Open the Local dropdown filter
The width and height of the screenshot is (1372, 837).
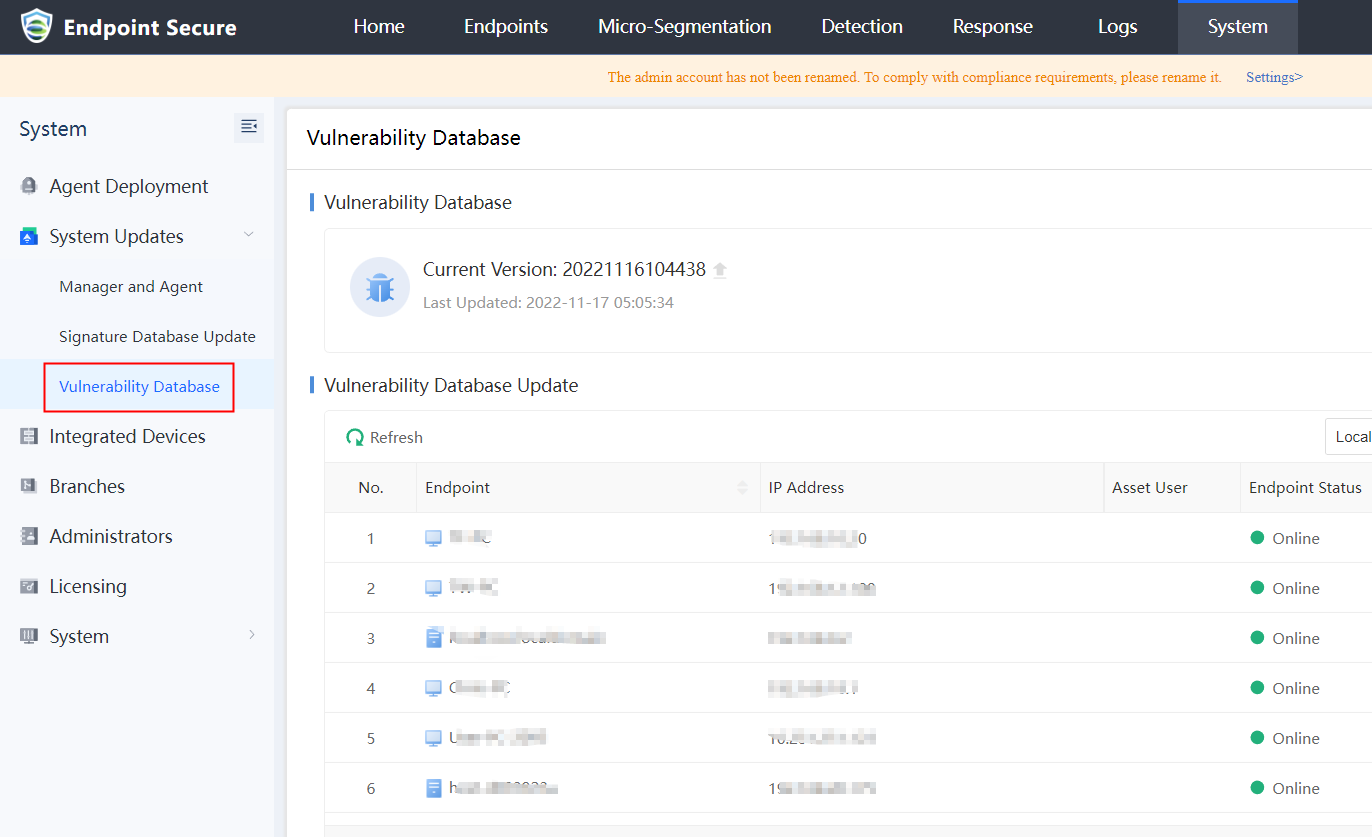pyautogui.click(x=1350, y=437)
